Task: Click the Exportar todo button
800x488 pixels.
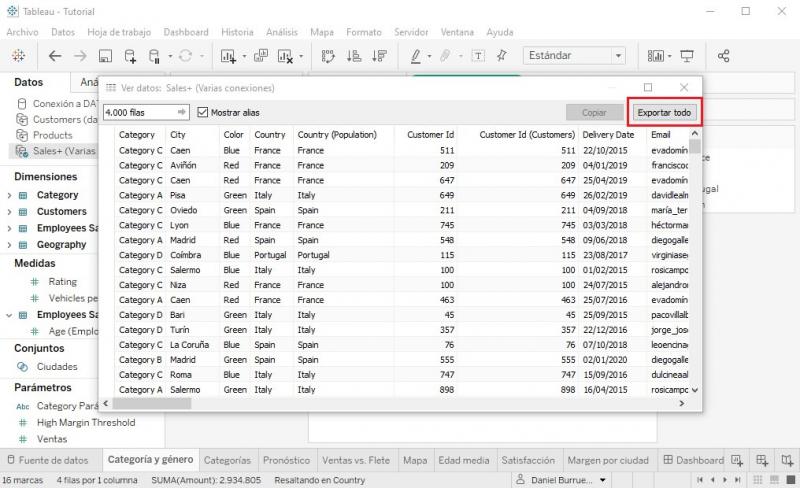Action: pyautogui.click(x=664, y=113)
